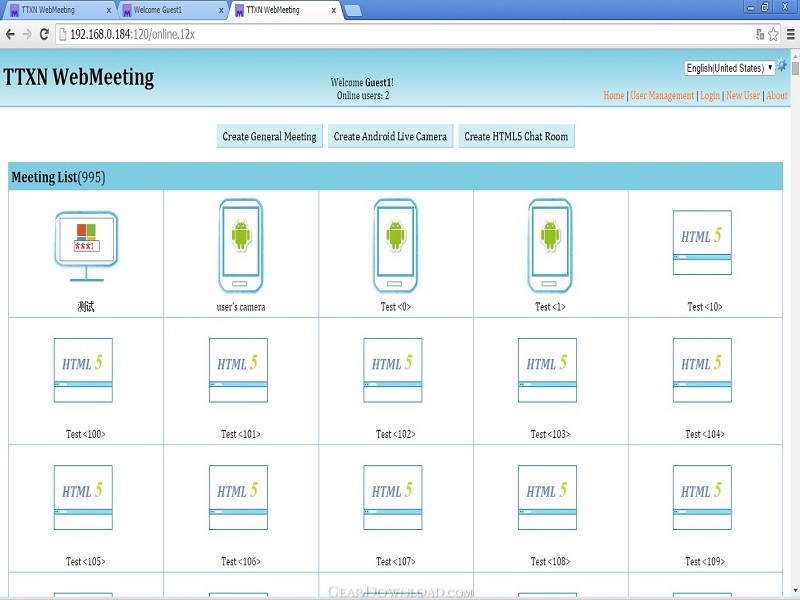Open the Chrome menu hamburger icon
800x600 pixels.
[791, 34]
